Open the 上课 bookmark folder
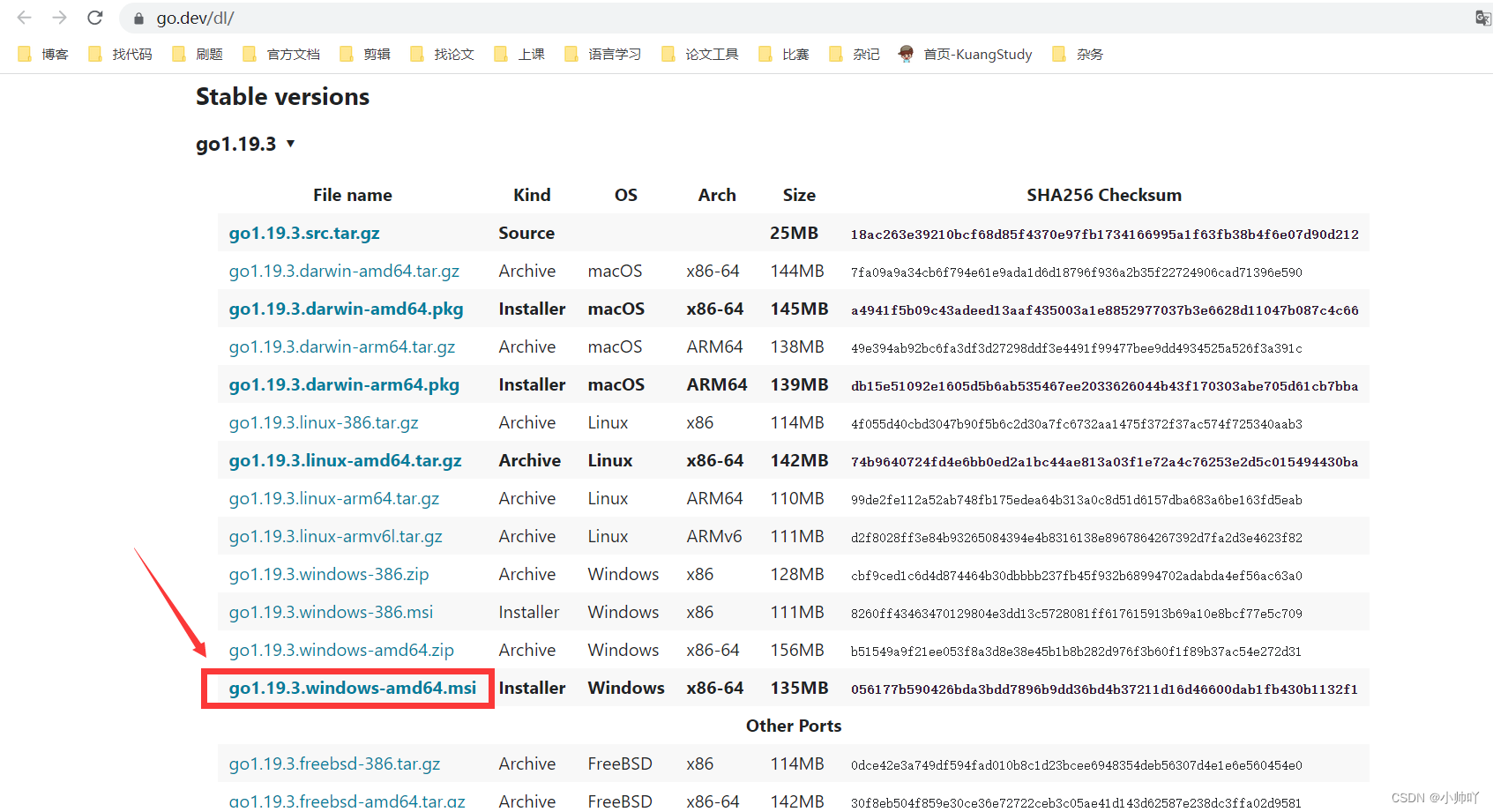1493x812 pixels. pyautogui.click(x=519, y=54)
